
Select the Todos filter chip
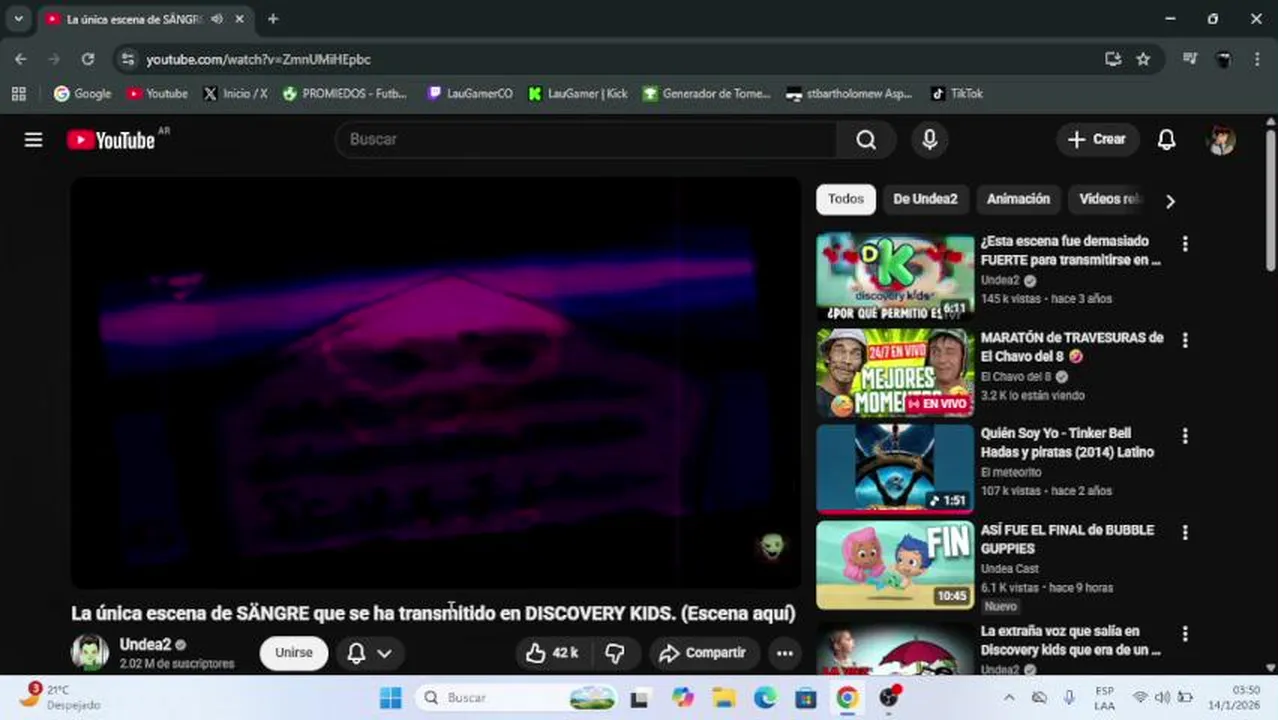tap(846, 199)
